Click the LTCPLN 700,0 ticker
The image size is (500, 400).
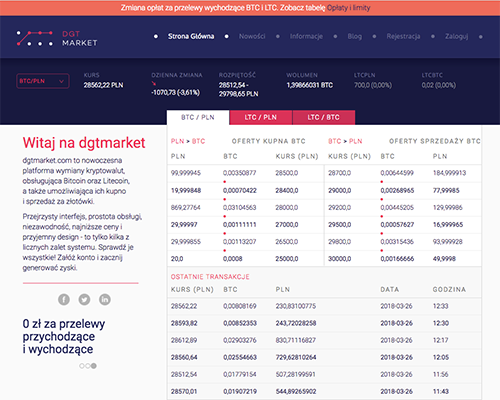click(373, 85)
